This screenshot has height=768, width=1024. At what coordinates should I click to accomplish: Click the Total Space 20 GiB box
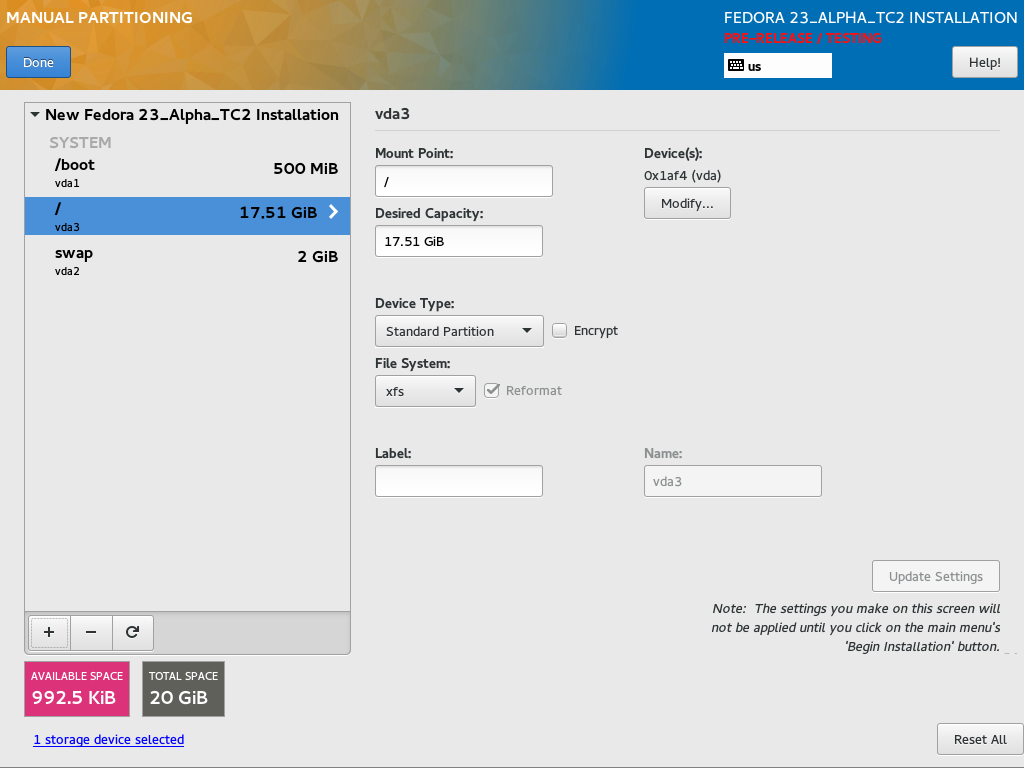[x=184, y=689]
